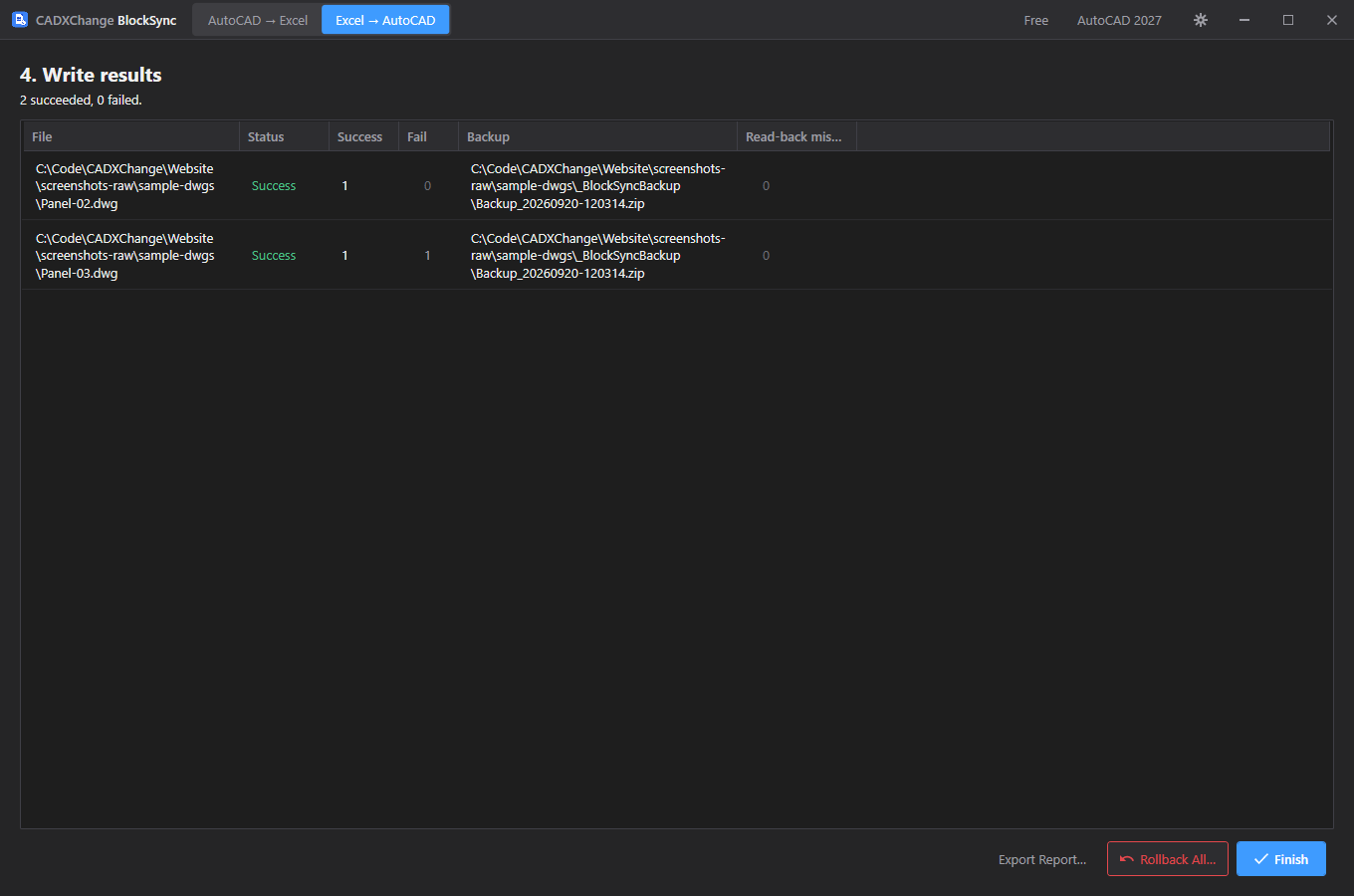Click the Fail count in Panel-02 row
Screen dimensions: 1354x896
[x=428, y=186]
